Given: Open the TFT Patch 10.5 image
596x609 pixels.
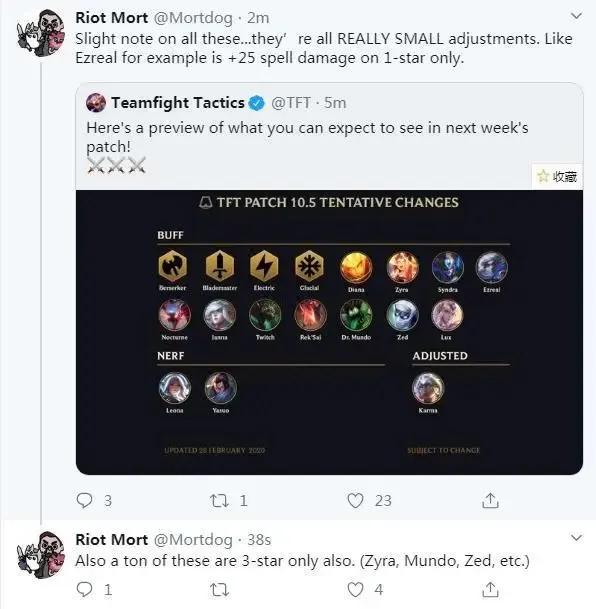Looking at the screenshot, I should coord(329,332).
